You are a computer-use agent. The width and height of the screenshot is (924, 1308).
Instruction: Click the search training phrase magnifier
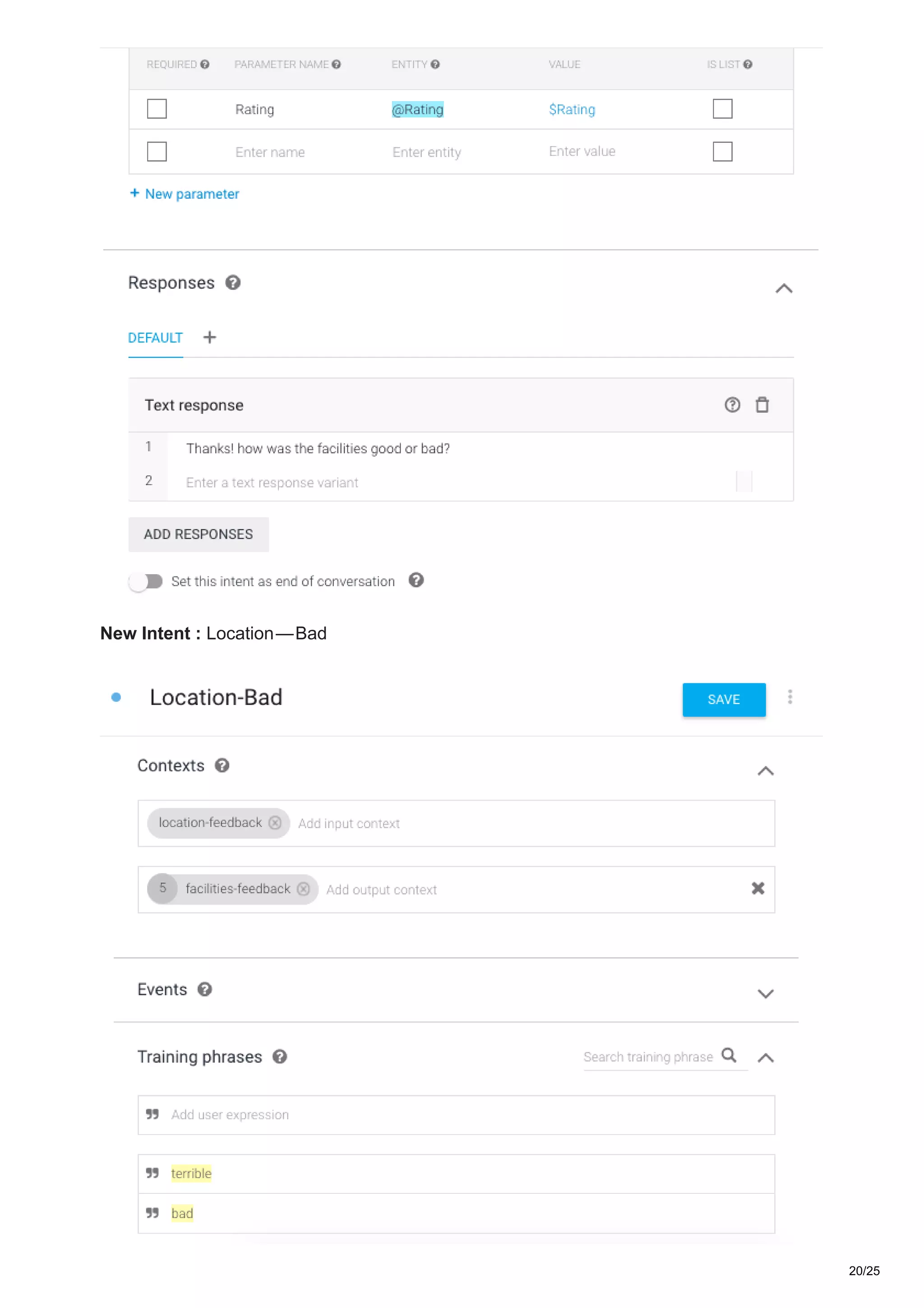(x=729, y=1056)
